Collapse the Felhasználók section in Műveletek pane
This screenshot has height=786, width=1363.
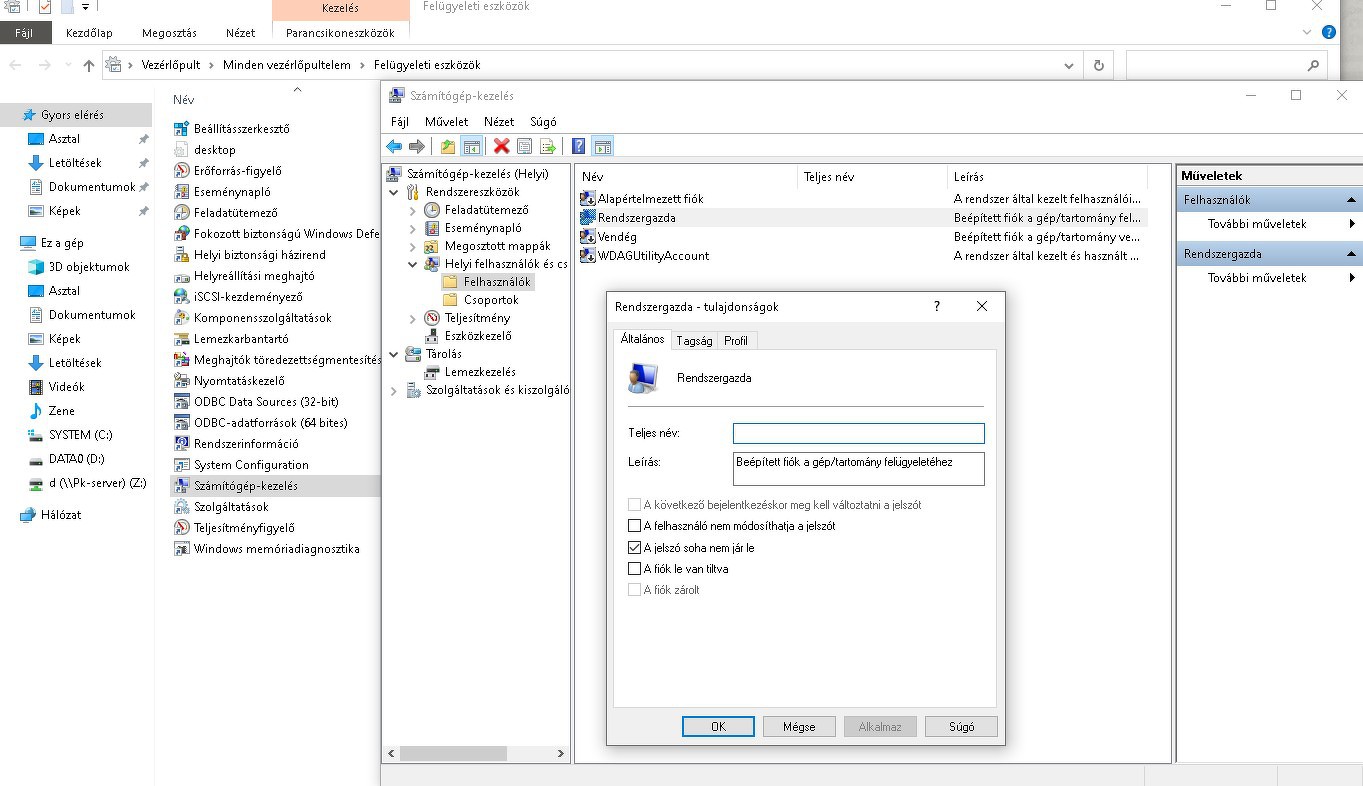(x=1351, y=200)
